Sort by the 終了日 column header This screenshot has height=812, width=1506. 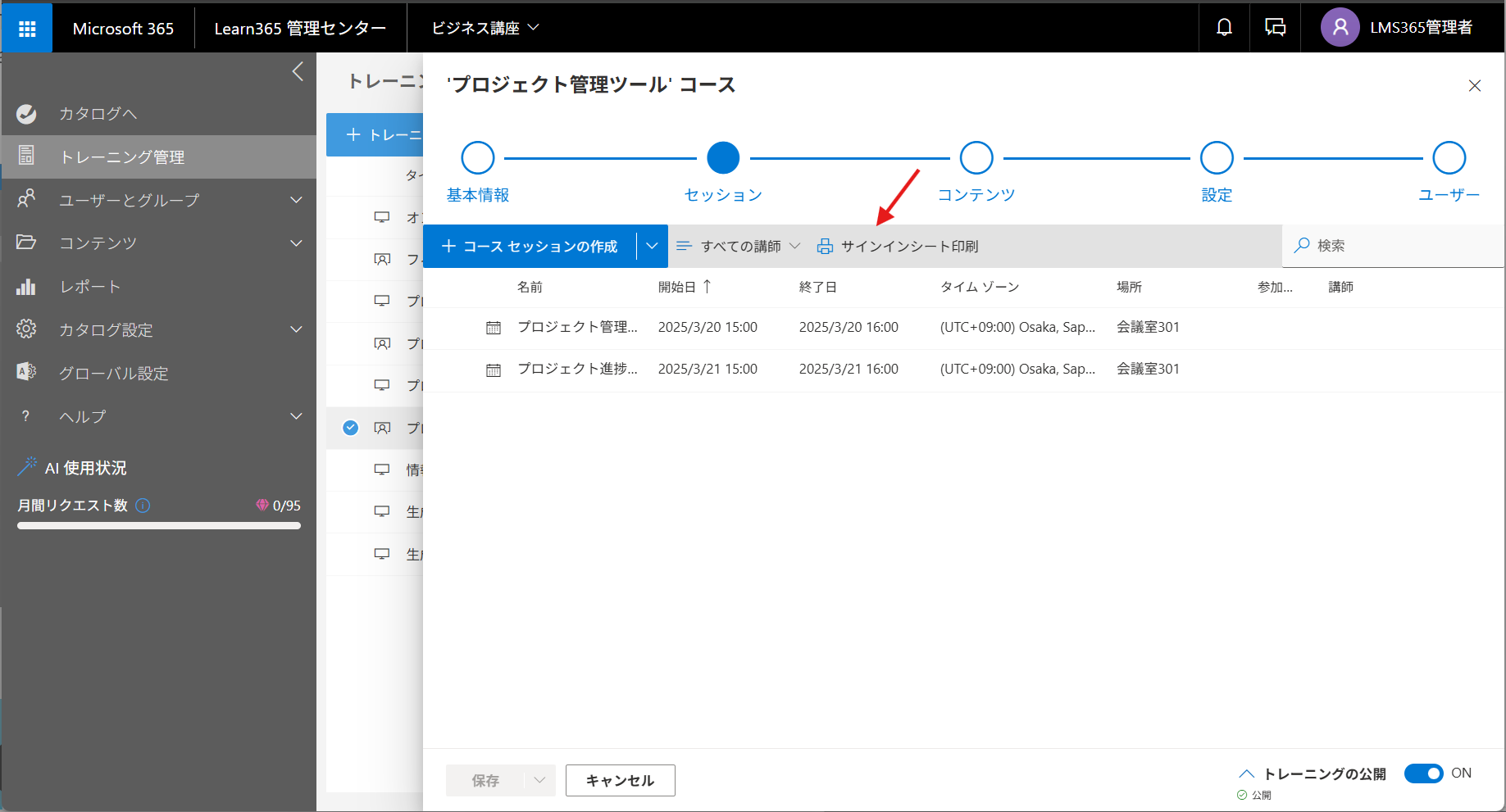click(817, 287)
